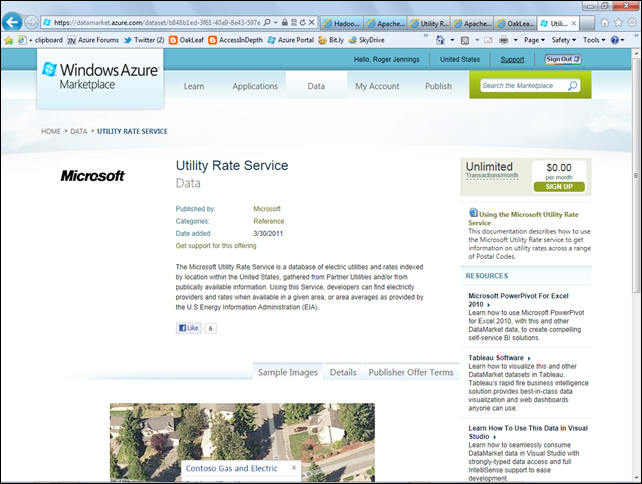This screenshot has height=484, width=642.
Task: Click the command bar home icon
Action: 440,40
